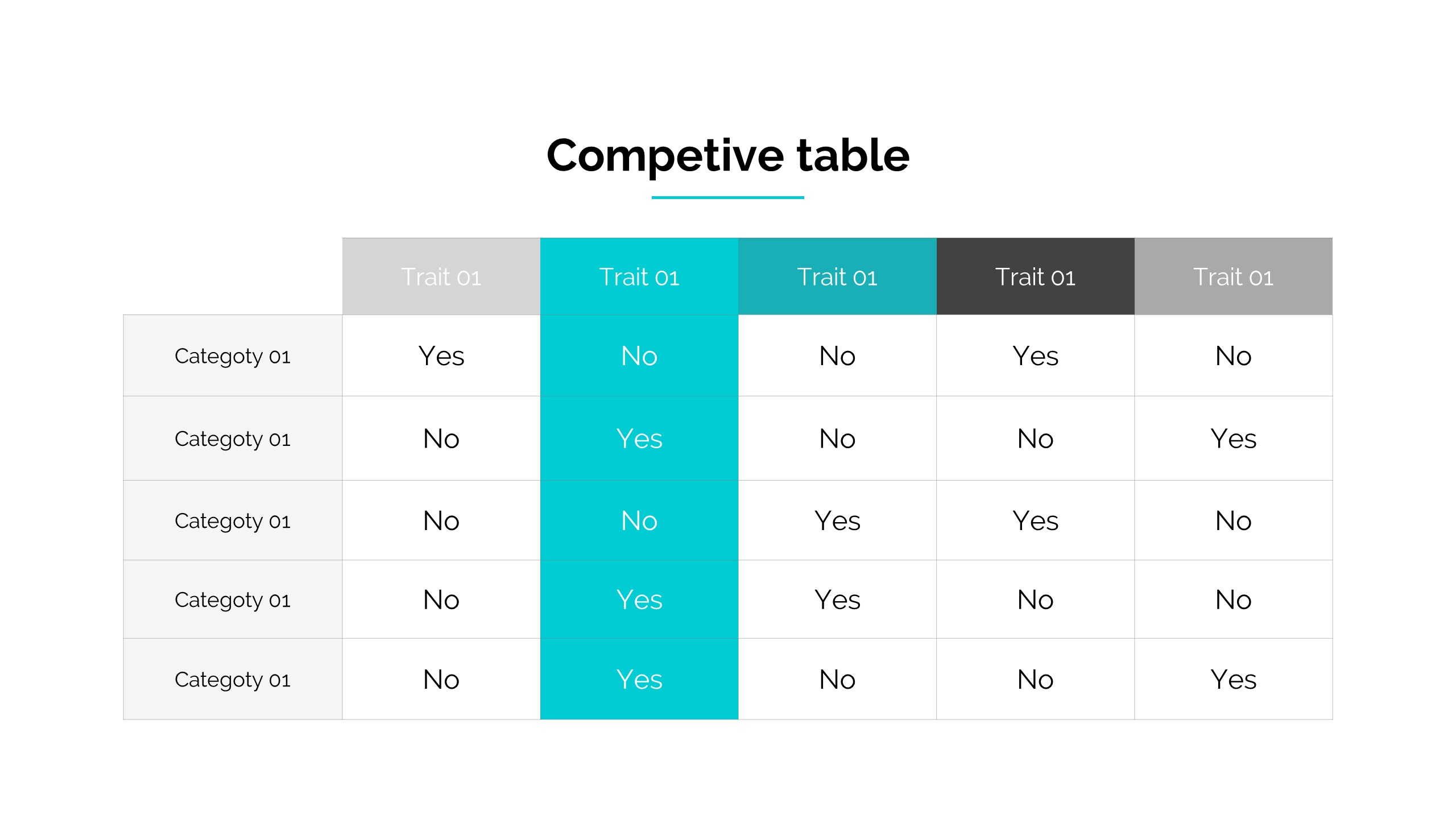Click the "Competive table" slide title

727,155
